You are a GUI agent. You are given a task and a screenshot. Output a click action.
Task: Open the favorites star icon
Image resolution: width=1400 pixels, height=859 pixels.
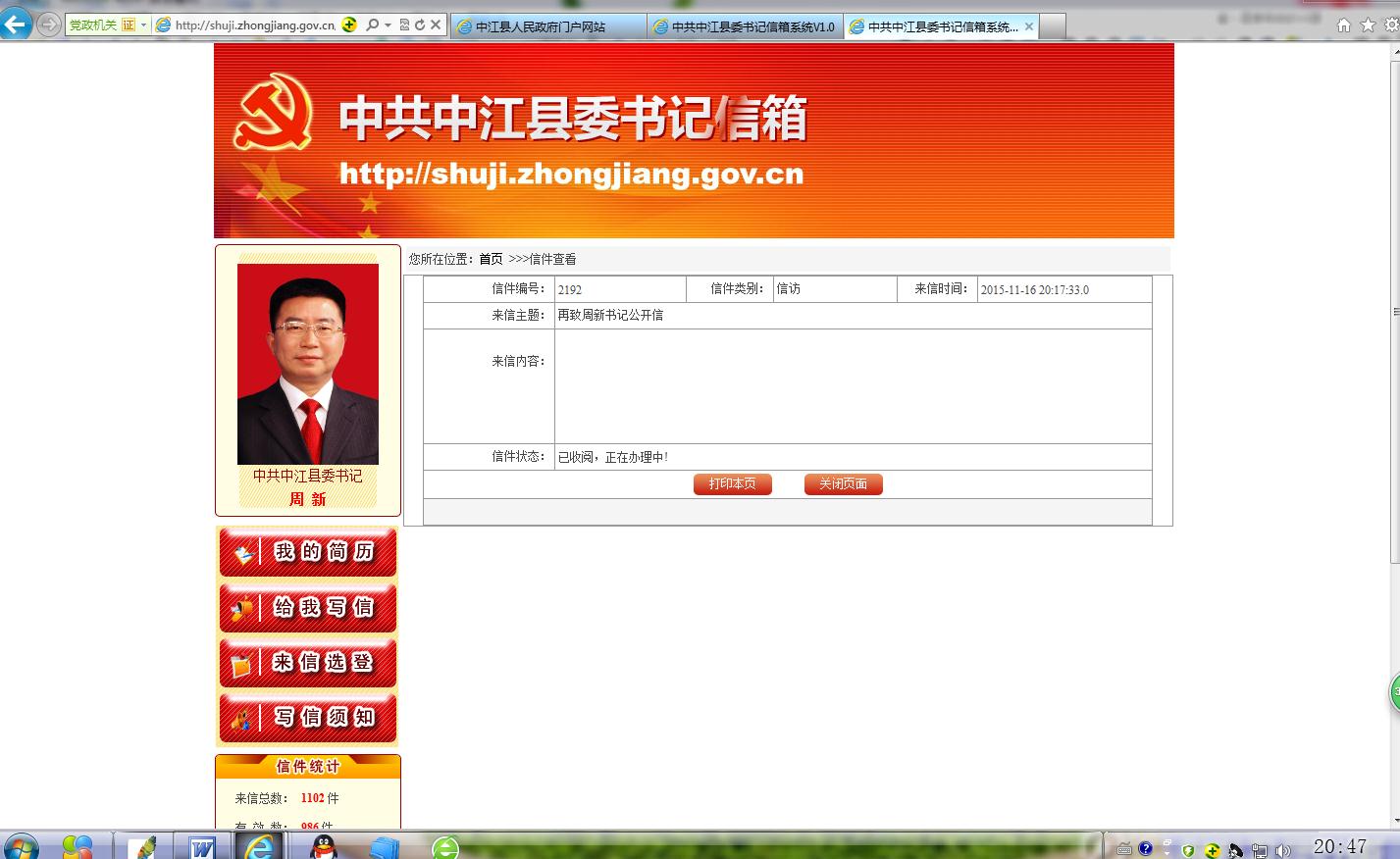click(x=1368, y=25)
